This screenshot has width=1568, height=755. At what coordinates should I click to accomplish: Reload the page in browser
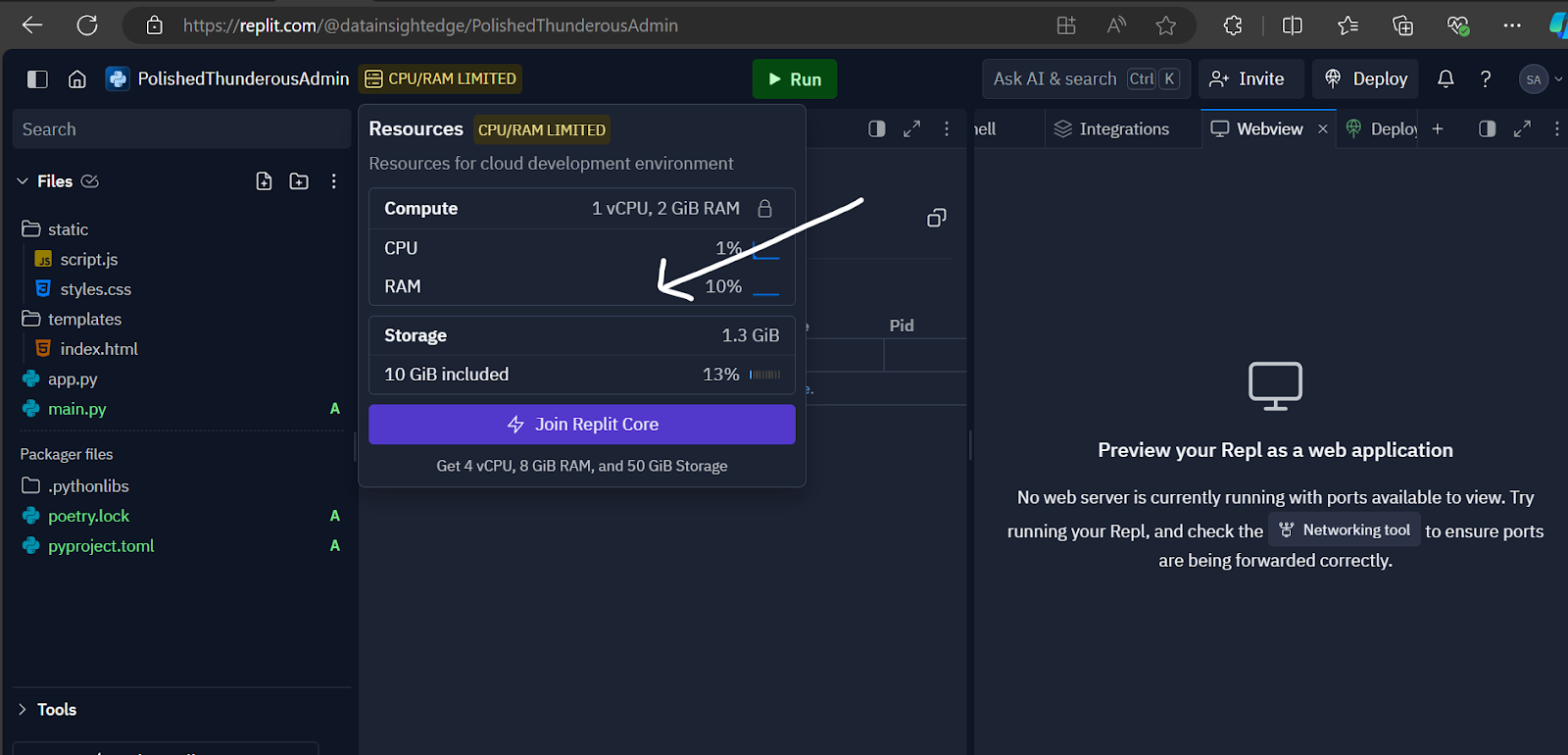[x=87, y=25]
